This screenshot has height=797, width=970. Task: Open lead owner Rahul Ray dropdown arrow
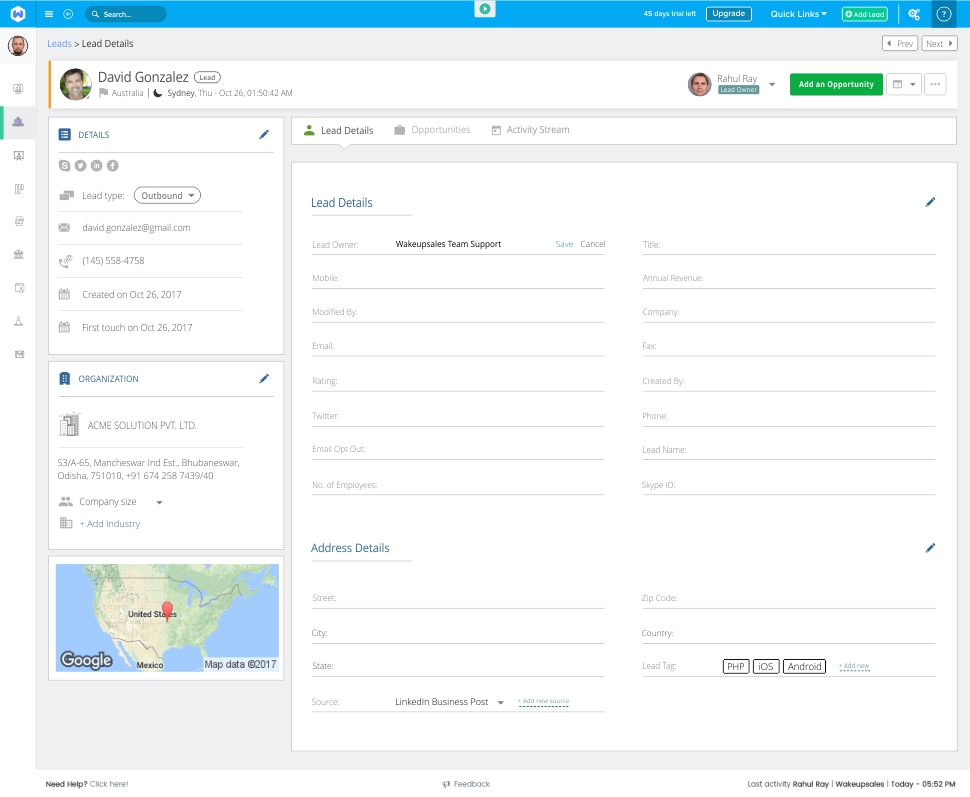tap(772, 84)
